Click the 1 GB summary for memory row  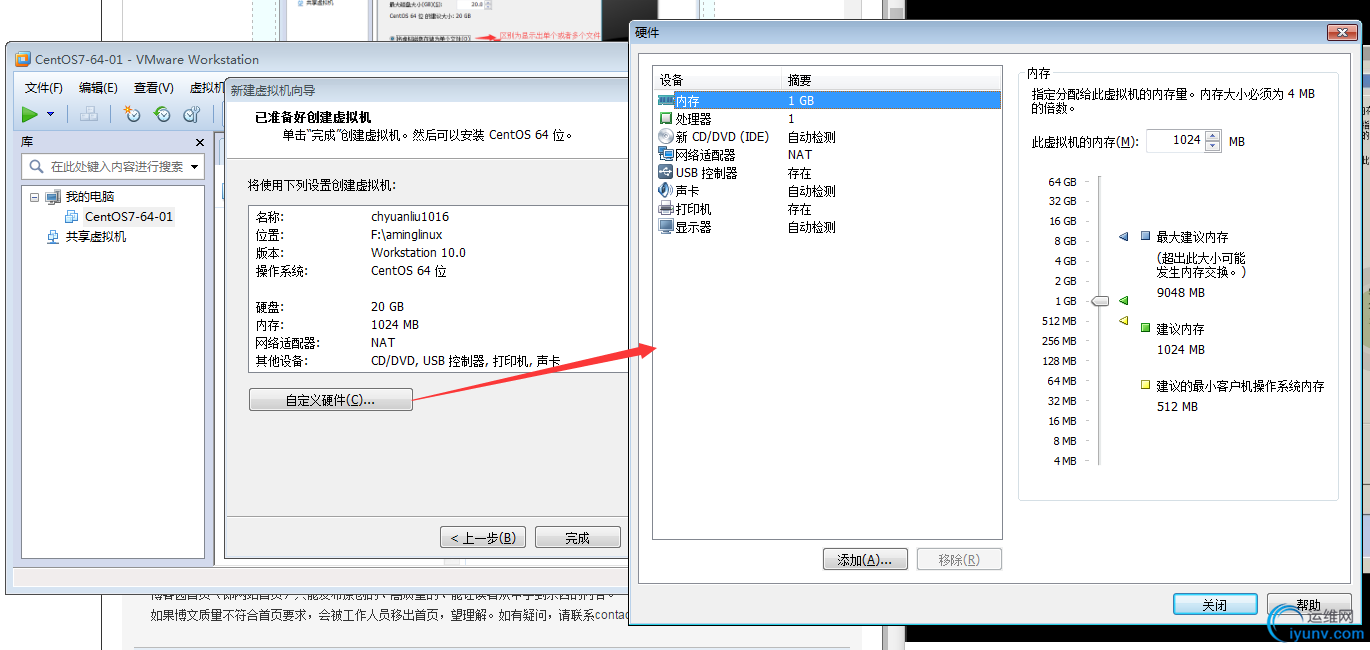(801, 101)
